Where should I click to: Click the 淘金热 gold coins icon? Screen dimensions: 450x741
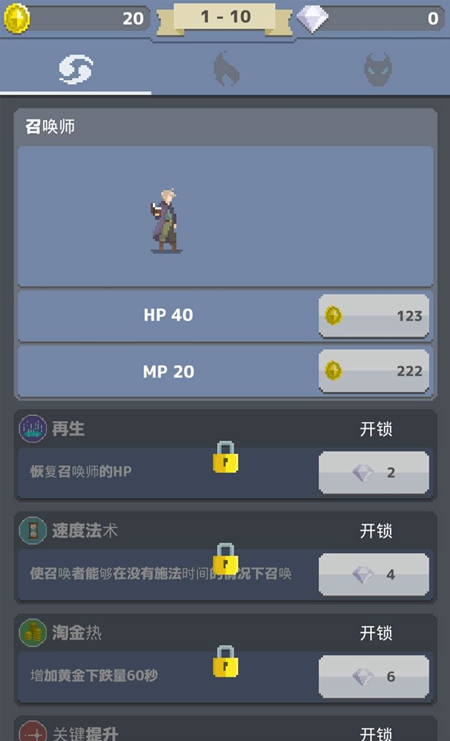pyautogui.click(x=33, y=633)
